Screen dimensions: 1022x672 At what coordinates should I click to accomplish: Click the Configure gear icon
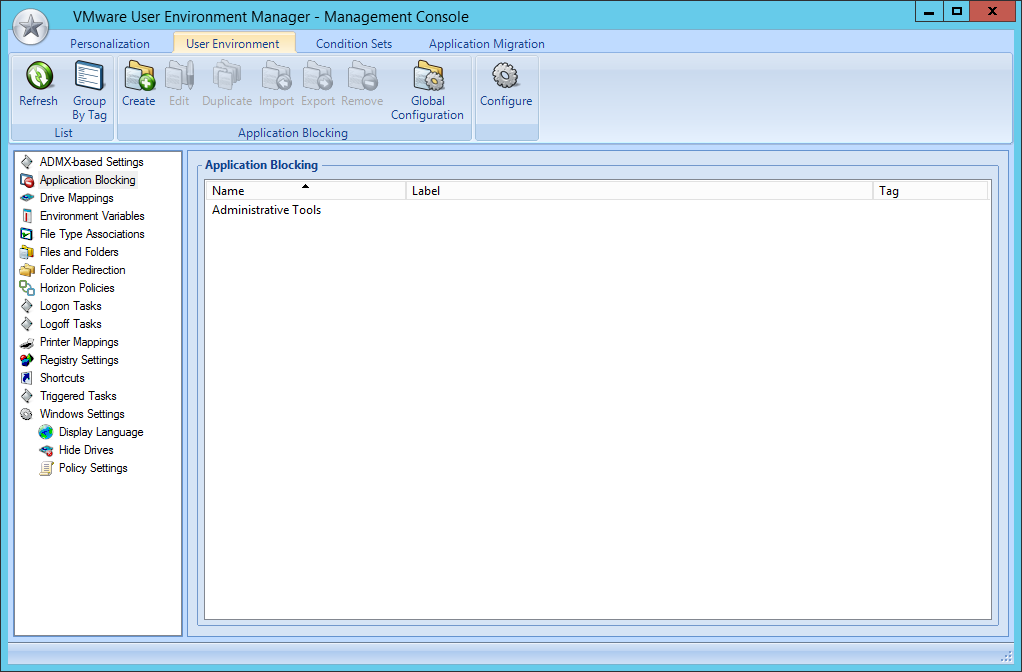coord(506,76)
